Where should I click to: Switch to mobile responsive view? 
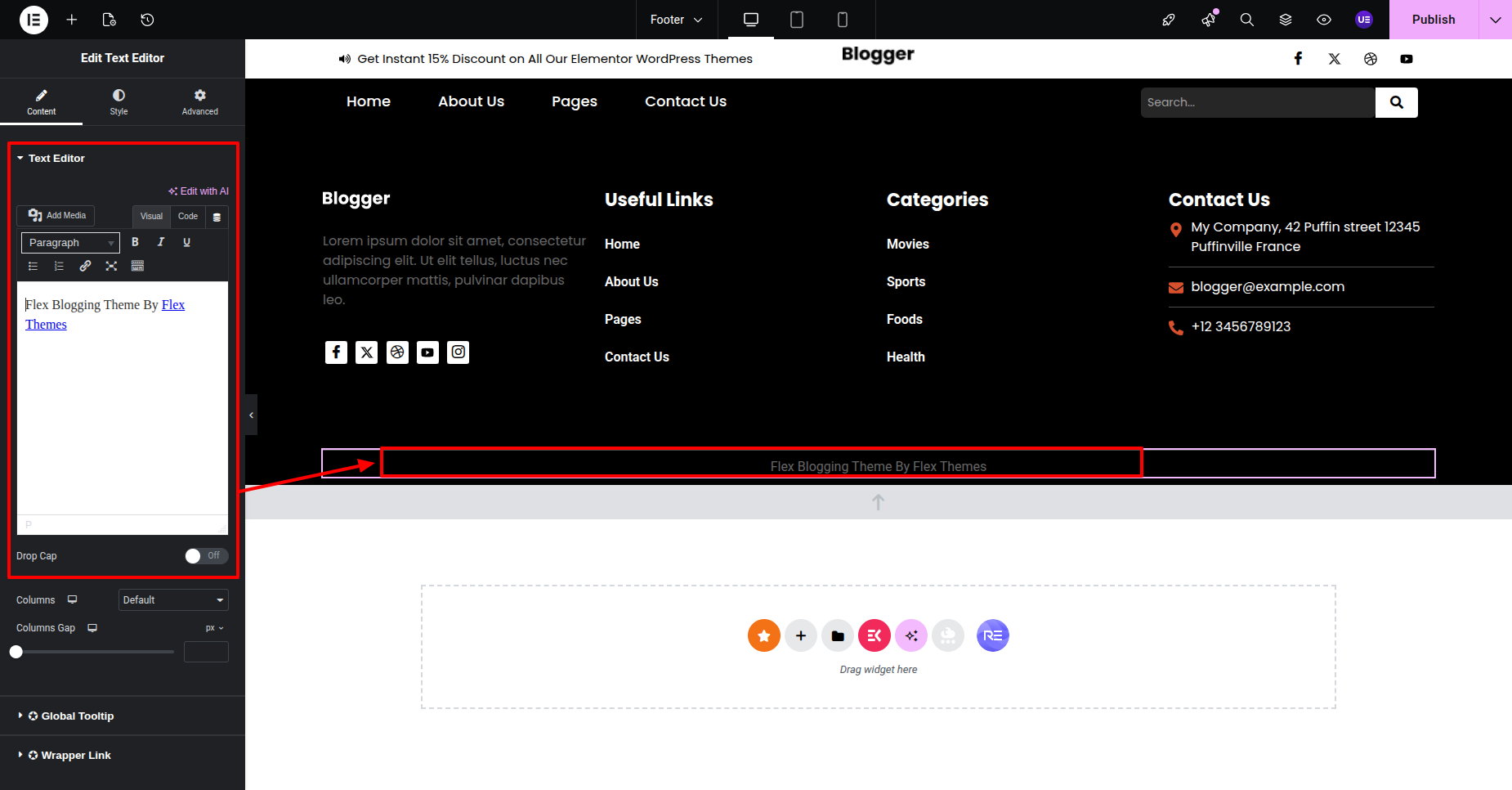(x=842, y=20)
